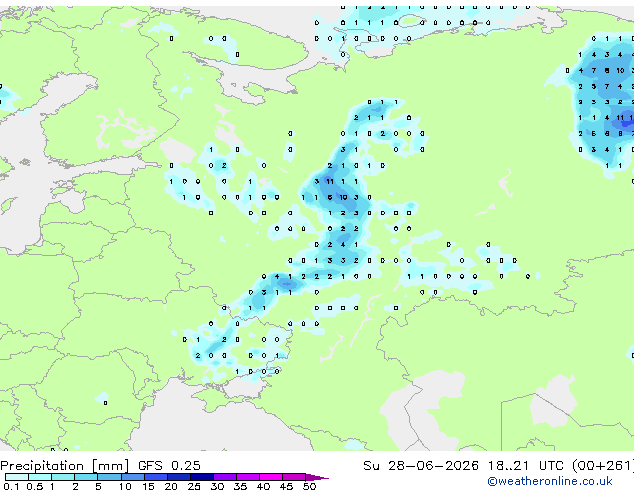634x490 pixels.
Task: Click the legend tick label '40'
Action: tap(263, 486)
